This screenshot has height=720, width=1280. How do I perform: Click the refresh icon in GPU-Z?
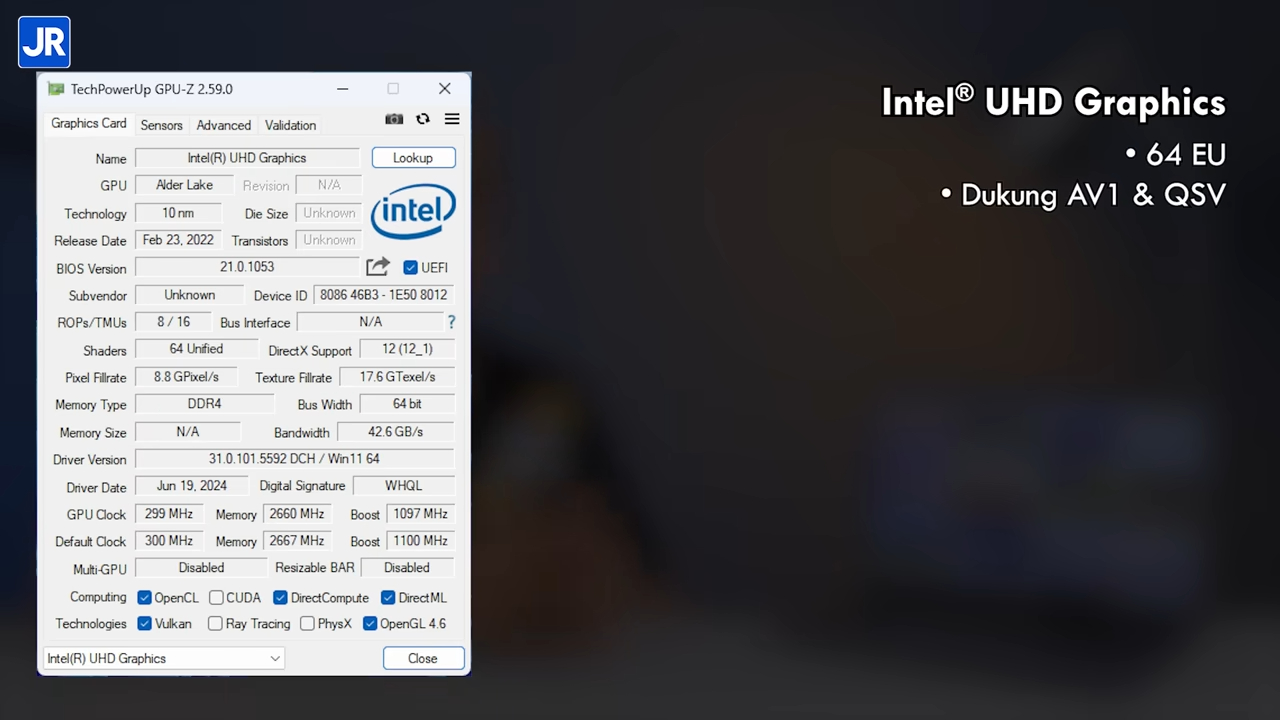tap(423, 119)
